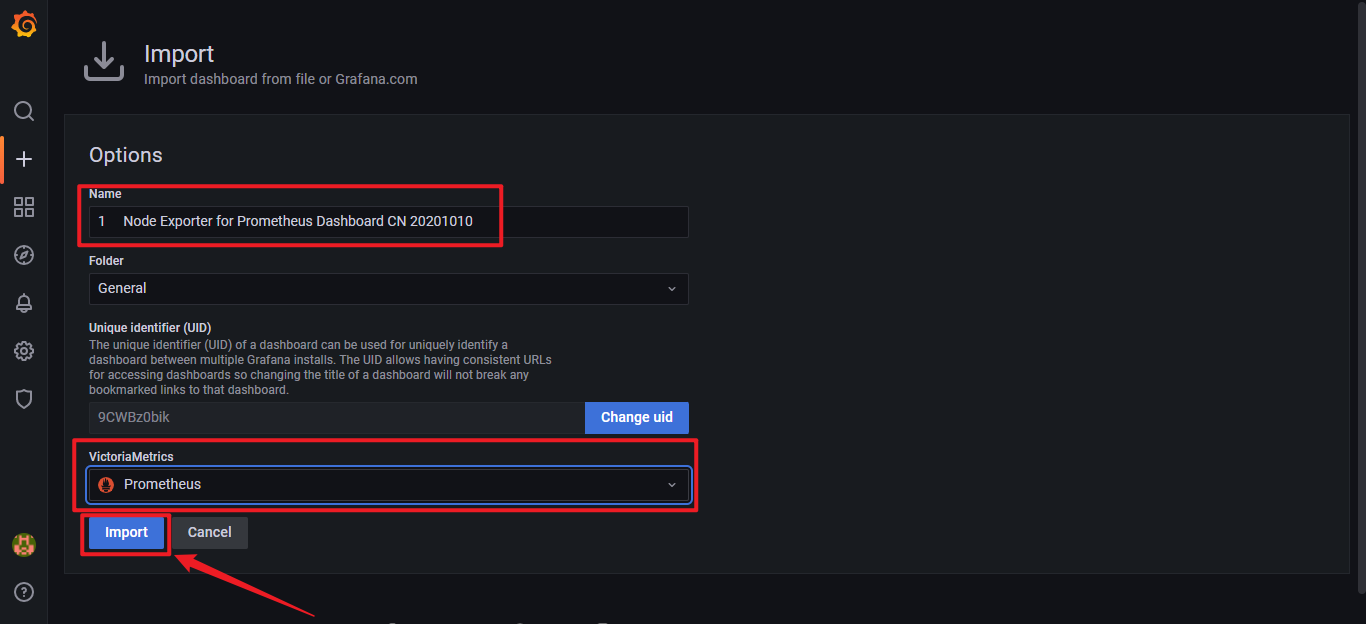Image resolution: width=1366 pixels, height=624 pixels.
Task: Open the Create plus menu icon
Action: point(24,159)
